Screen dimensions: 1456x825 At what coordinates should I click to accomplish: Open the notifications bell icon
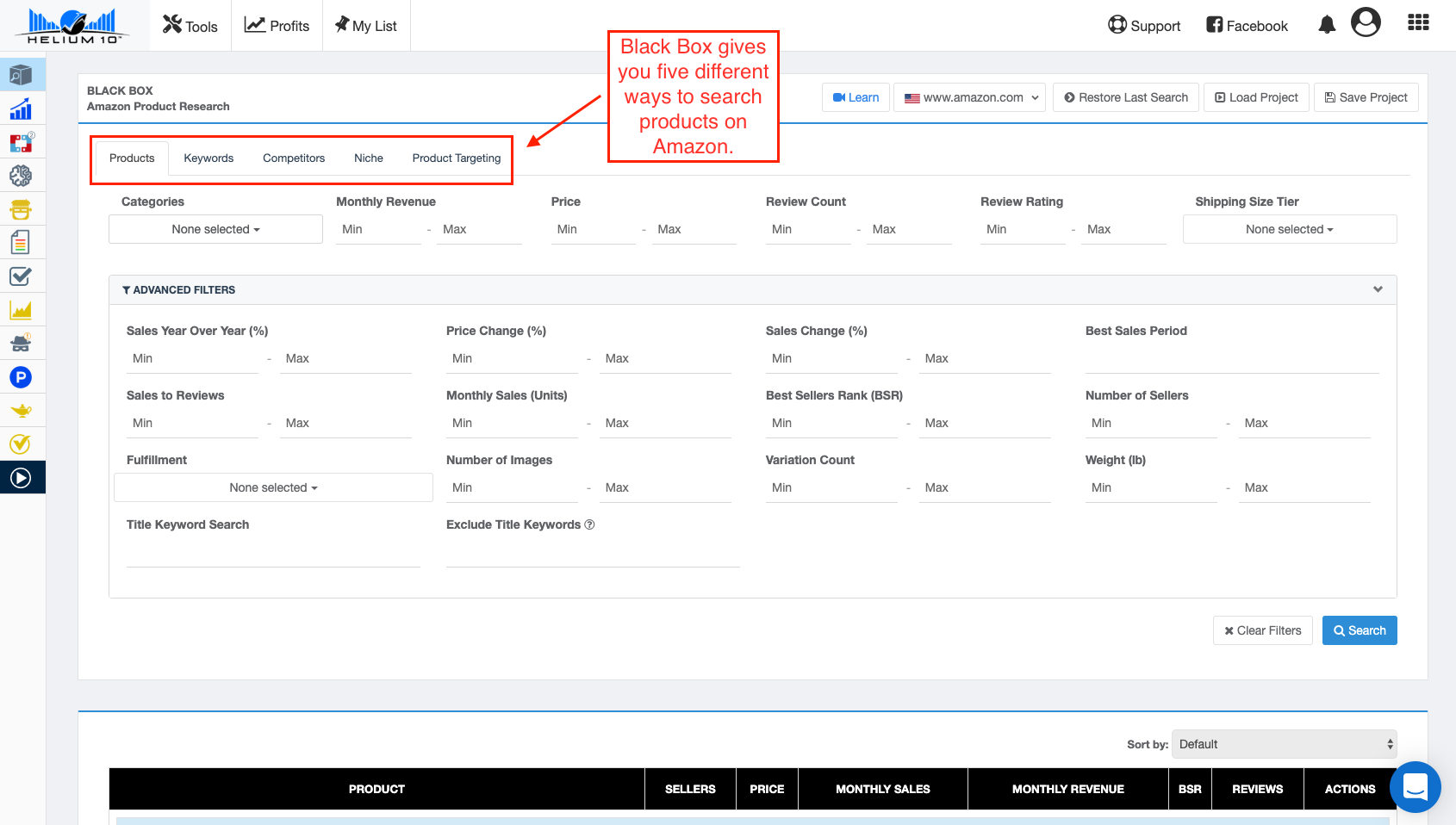point(1327,25)
